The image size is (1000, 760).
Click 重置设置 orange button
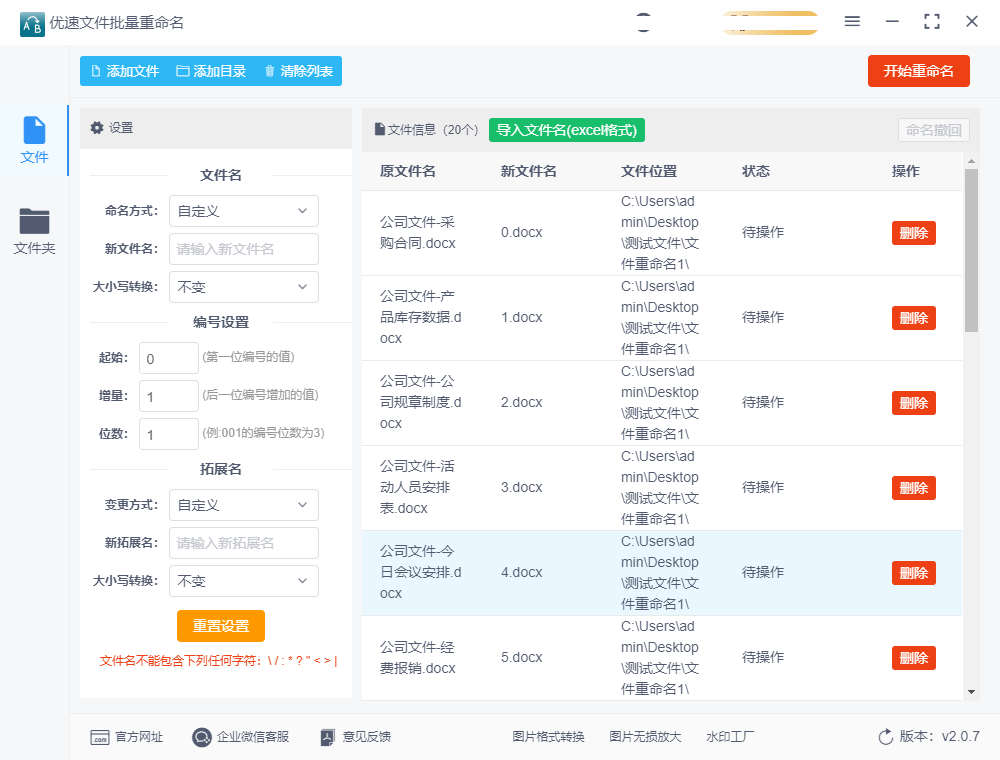pyautogui.click(x=221, y=626)
